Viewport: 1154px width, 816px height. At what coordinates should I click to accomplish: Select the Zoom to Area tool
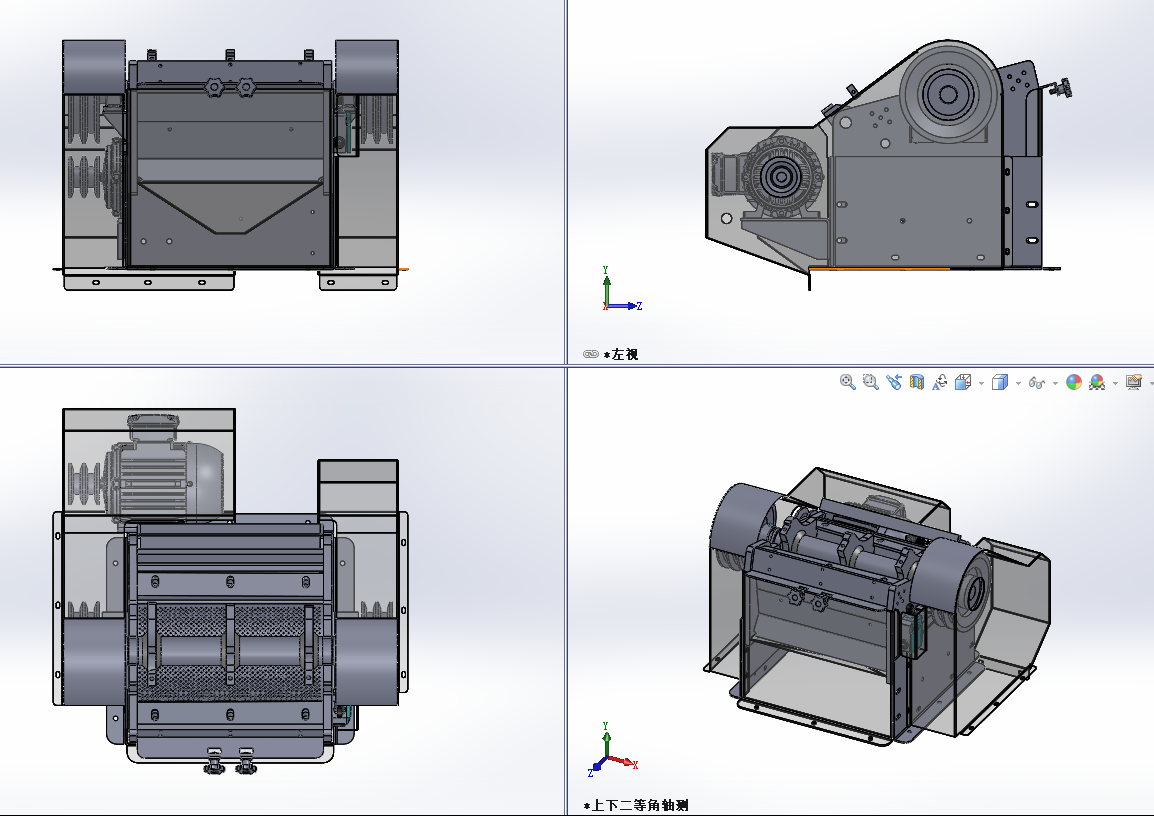[870, 382]
